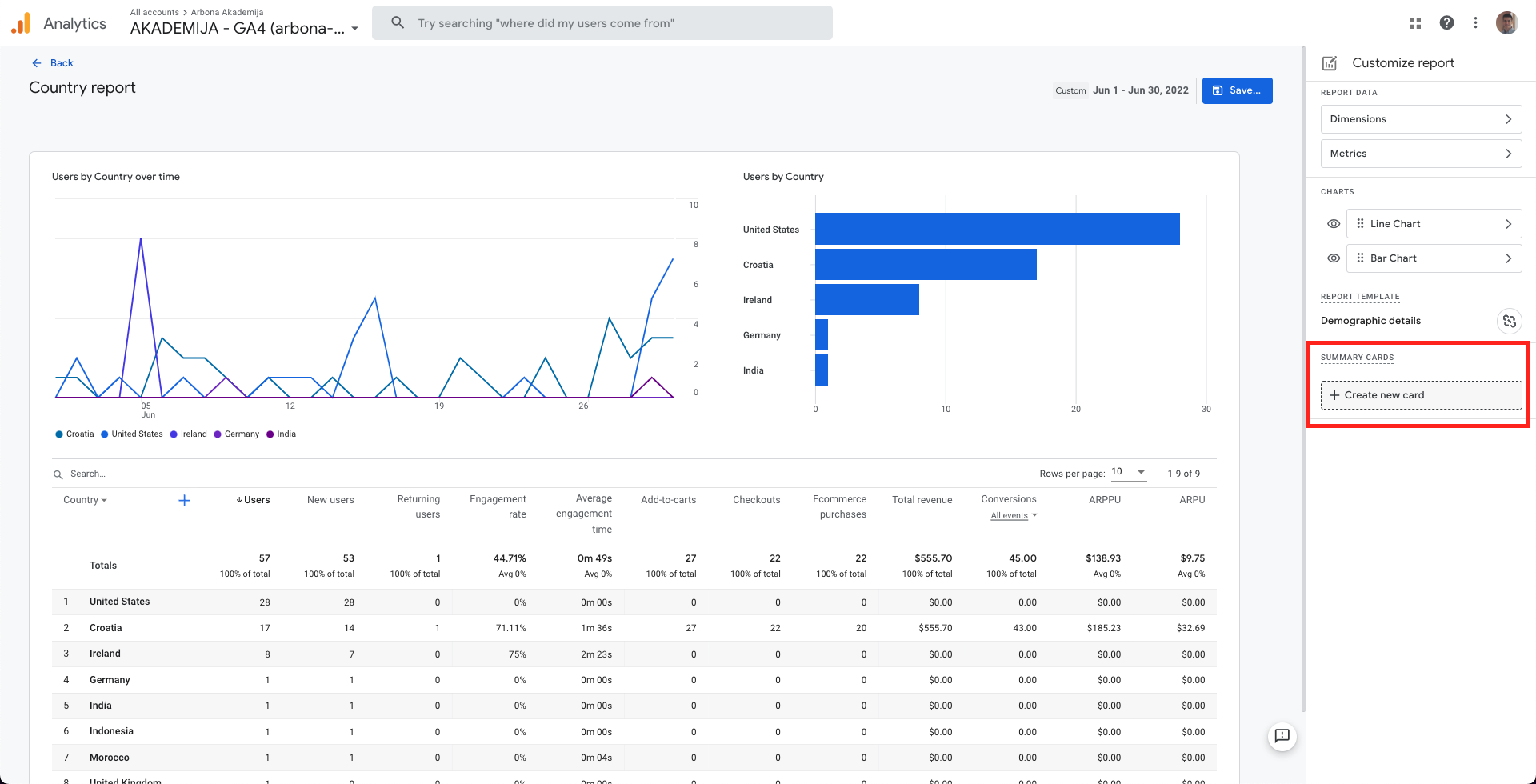
Task: Click the Back link
Action: point(53,63)
